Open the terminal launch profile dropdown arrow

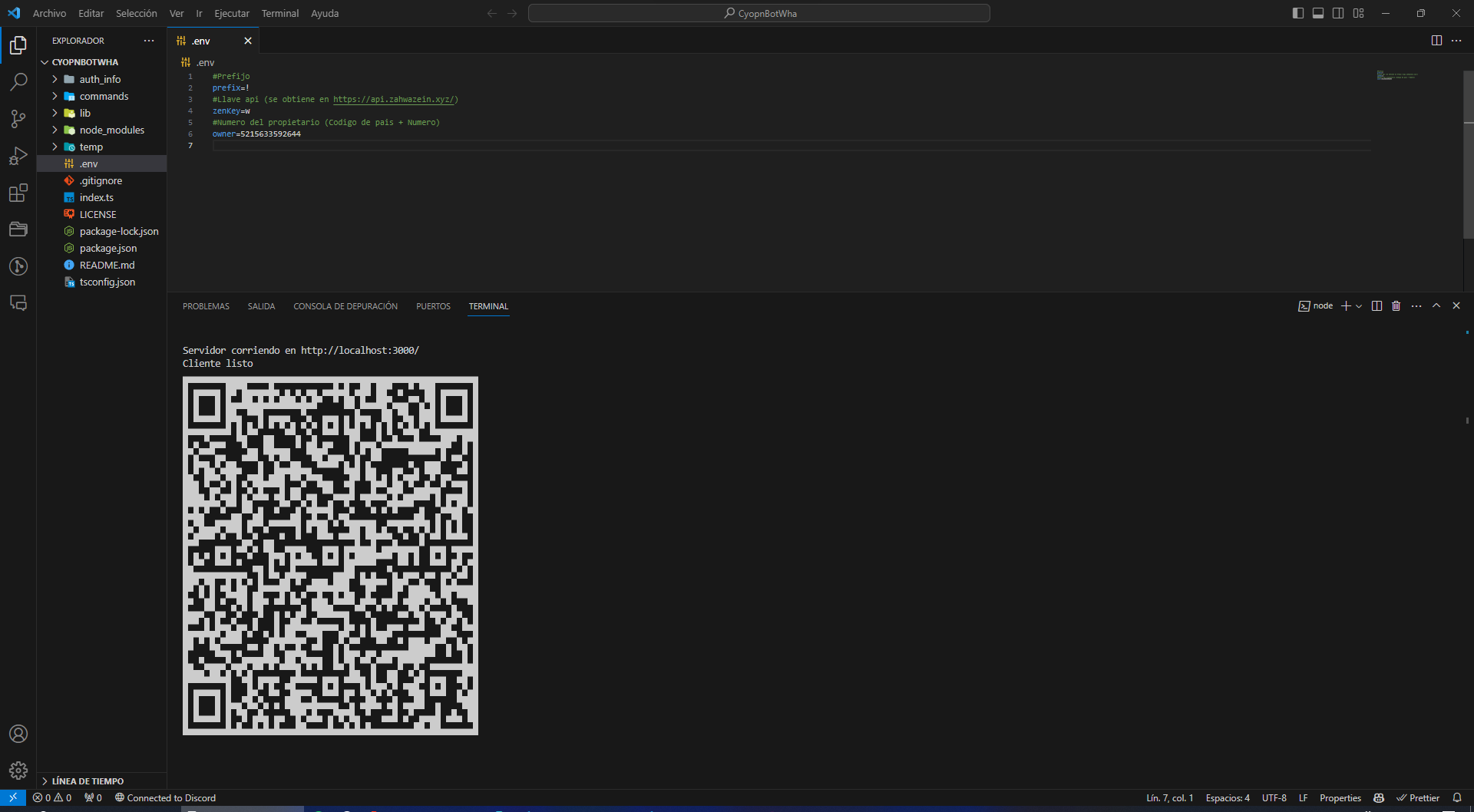1359,306
